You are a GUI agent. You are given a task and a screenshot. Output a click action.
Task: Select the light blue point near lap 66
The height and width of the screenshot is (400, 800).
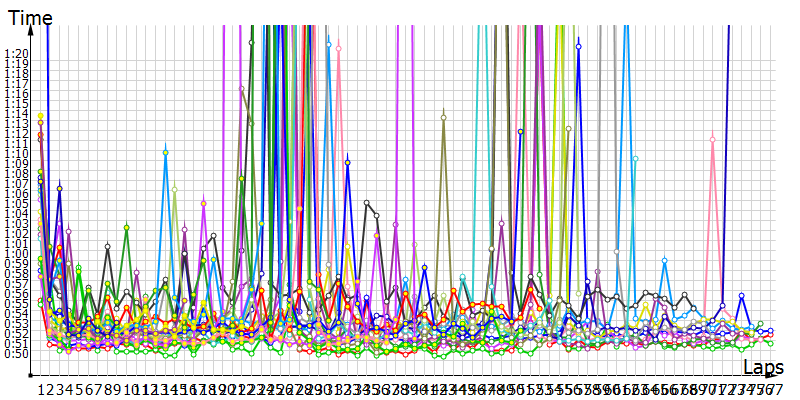click(664, 260)
